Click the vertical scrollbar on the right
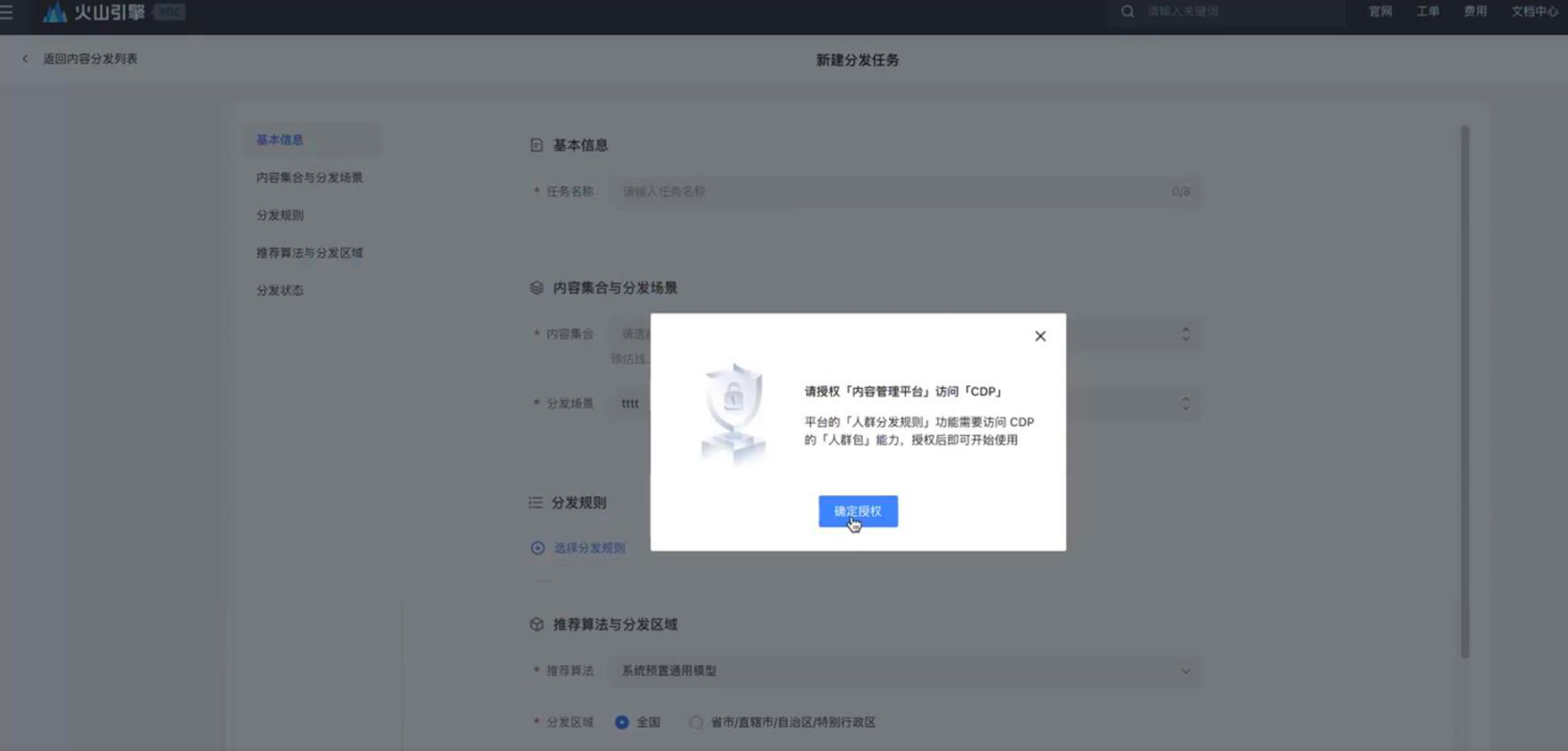Viewport: 1568px width, 751px height. 1465,392
